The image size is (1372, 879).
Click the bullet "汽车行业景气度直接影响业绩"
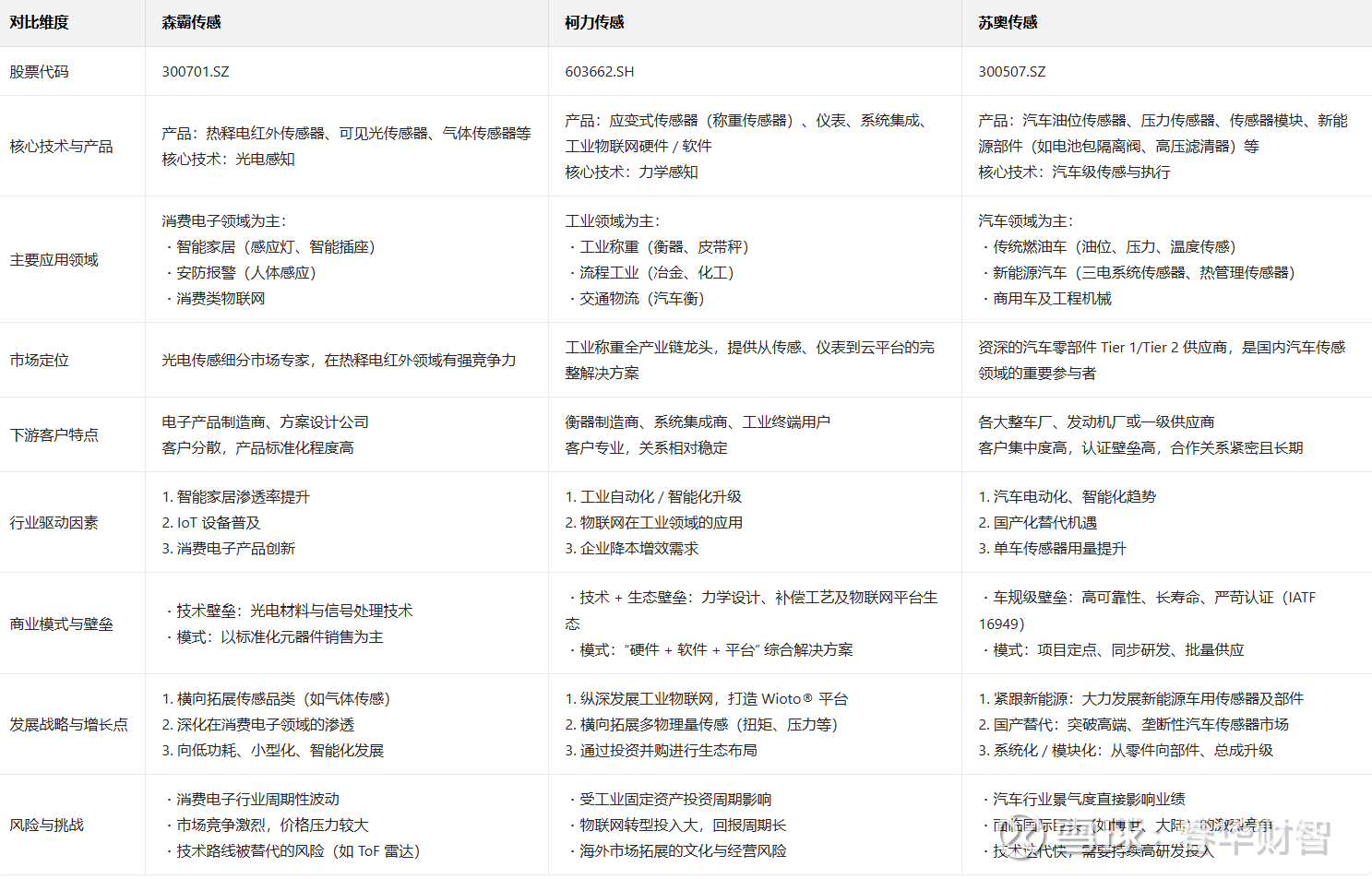(1082, 800)
